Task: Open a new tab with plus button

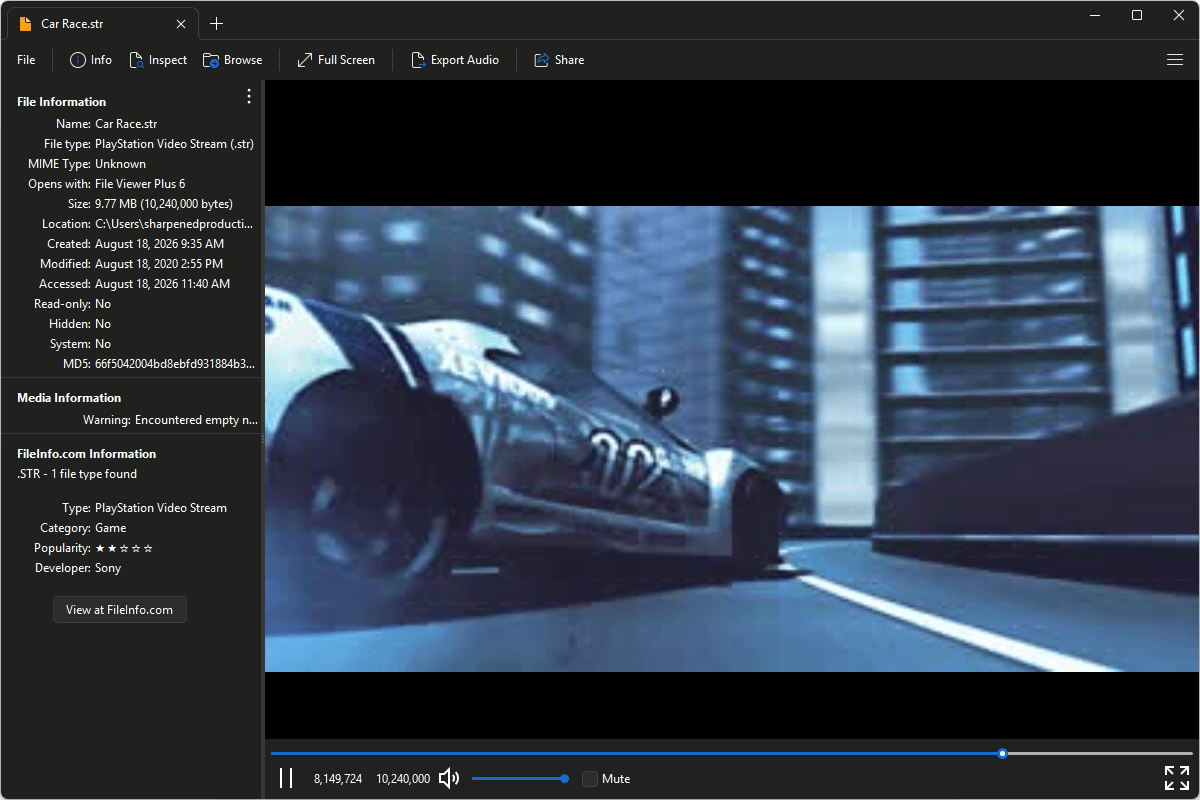Action: pos(216,23)
